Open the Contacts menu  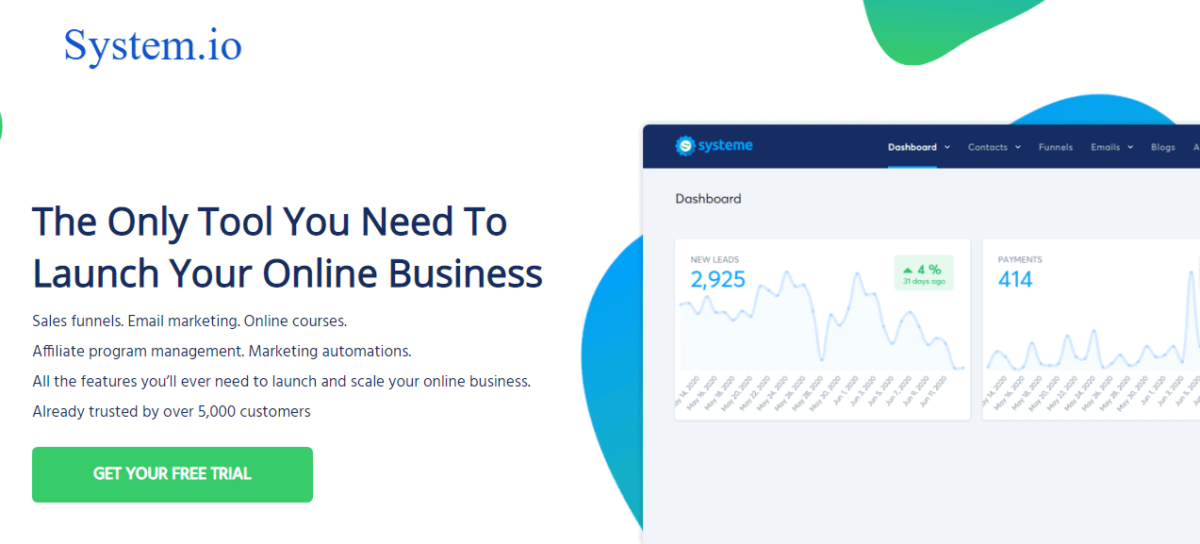988,147
